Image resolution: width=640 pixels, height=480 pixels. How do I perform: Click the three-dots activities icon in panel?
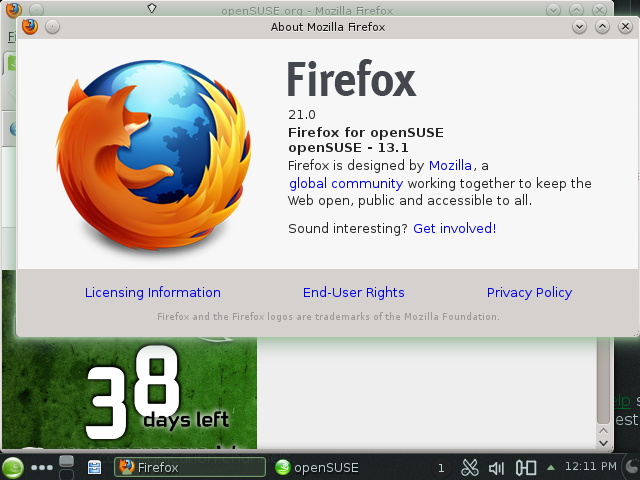point(42,468)
